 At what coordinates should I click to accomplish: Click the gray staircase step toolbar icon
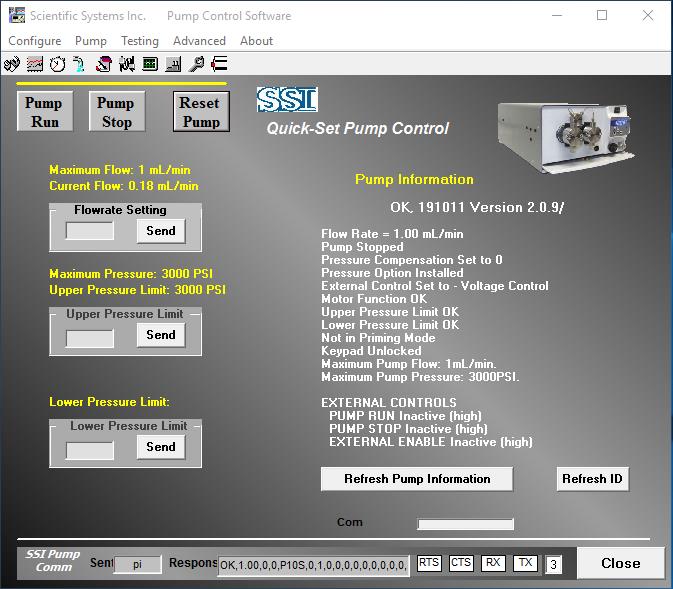pos(173,64)
